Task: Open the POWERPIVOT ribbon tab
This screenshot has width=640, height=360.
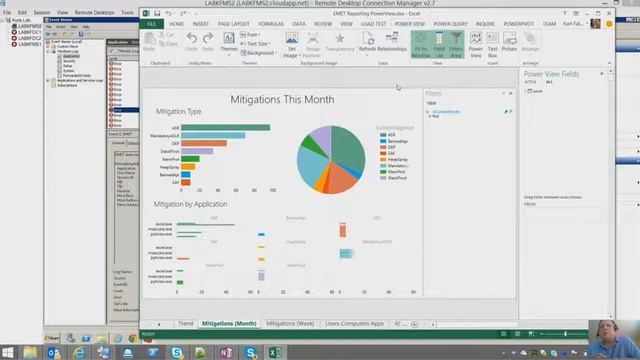Action: pos(518,24)
